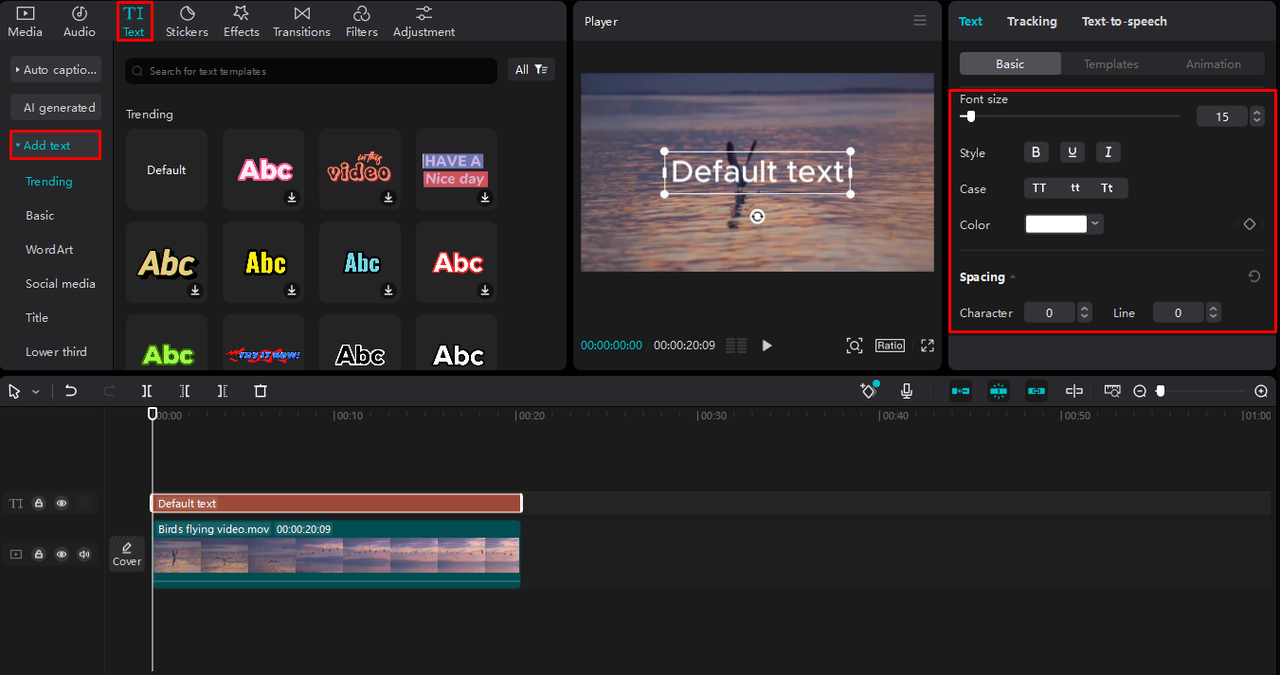This screenshot has width=1280, height=675.
Task: Lock the video track
Action: pos(39,554)
